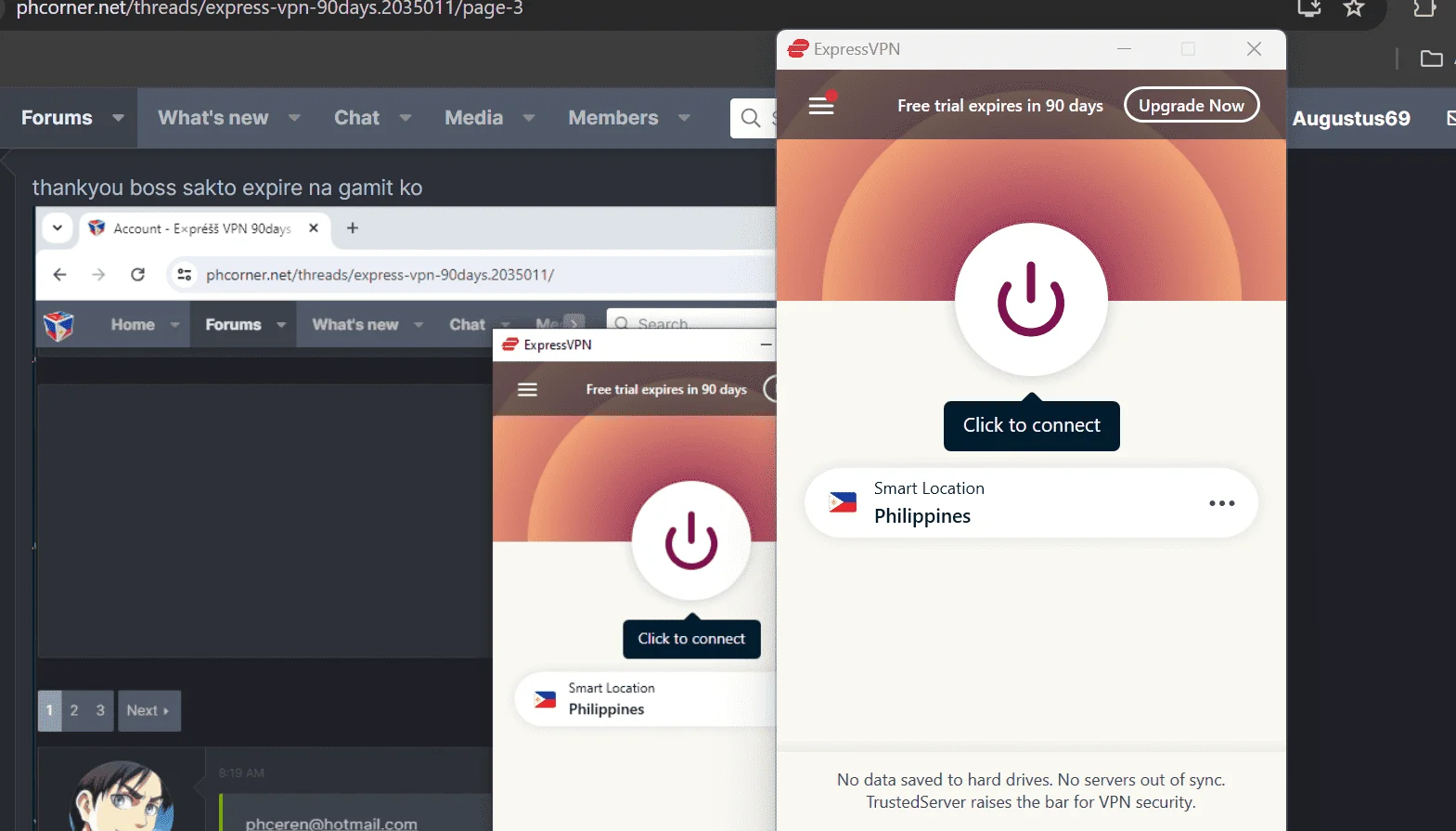Click Home in the posted screenshot's forum navigation
Screen dimensions: 1456x831
pos(133,325)
